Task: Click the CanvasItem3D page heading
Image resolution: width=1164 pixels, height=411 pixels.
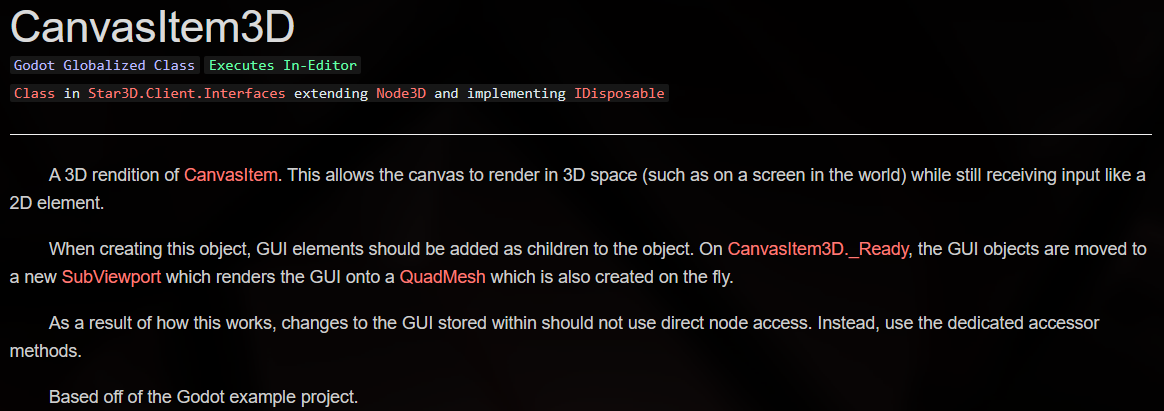Action: [152, 27]
